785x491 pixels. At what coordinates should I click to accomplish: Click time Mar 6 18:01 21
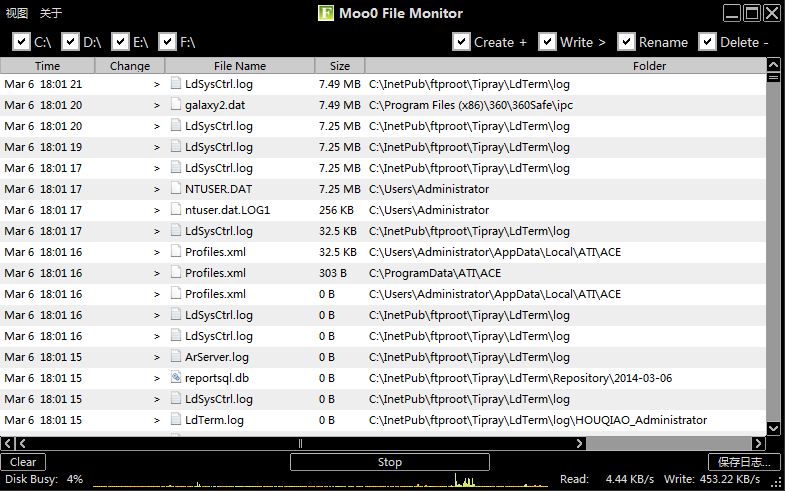[43, 84]
